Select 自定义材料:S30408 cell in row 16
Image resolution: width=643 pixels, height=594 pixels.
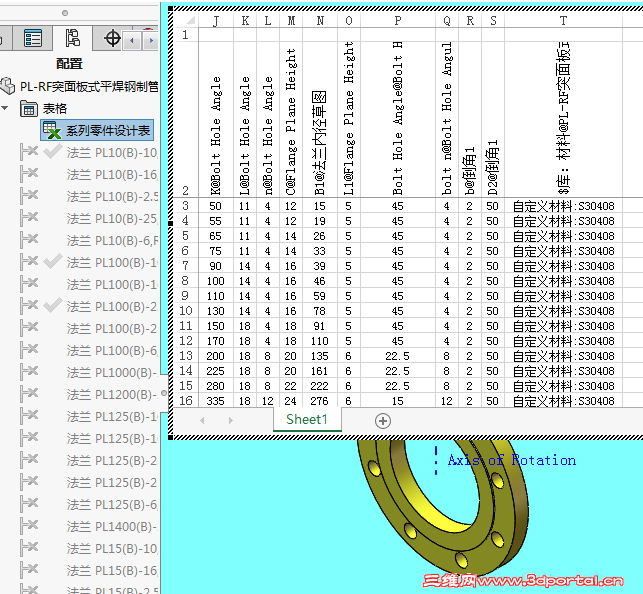pos(563,401)
